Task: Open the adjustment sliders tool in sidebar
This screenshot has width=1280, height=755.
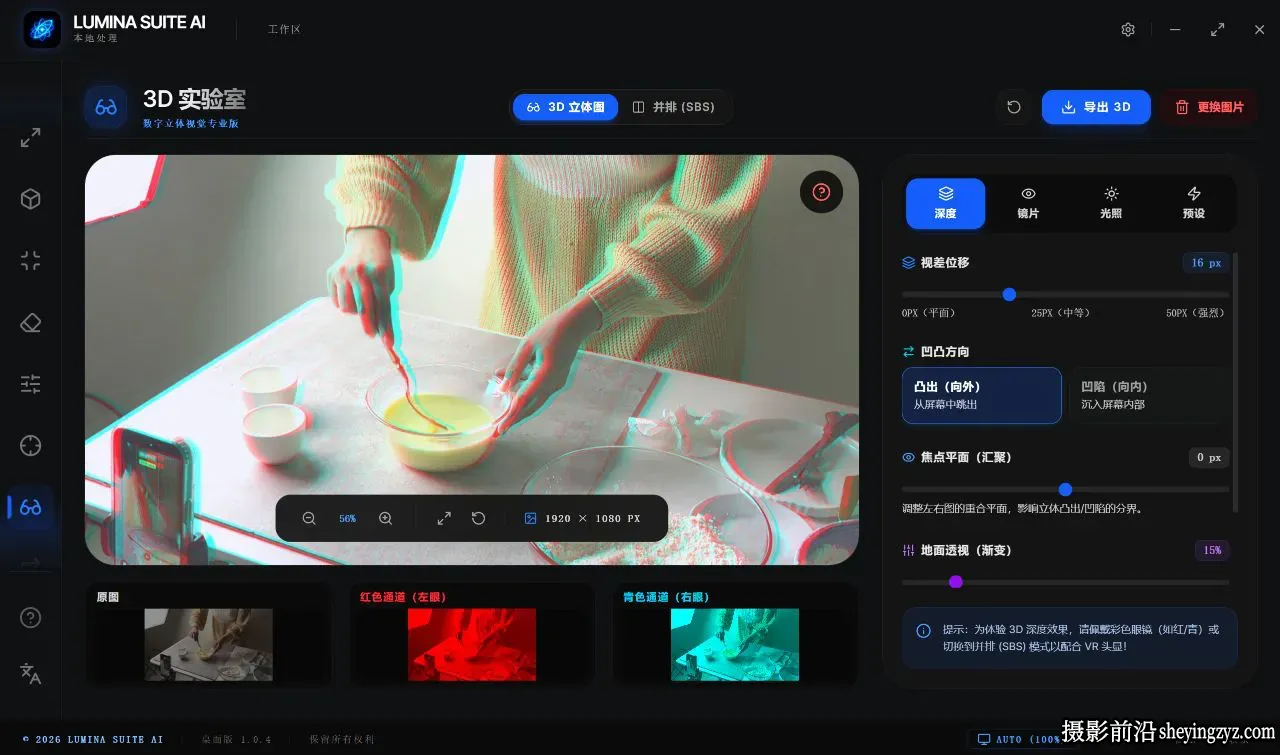Action: pos(31,383)
